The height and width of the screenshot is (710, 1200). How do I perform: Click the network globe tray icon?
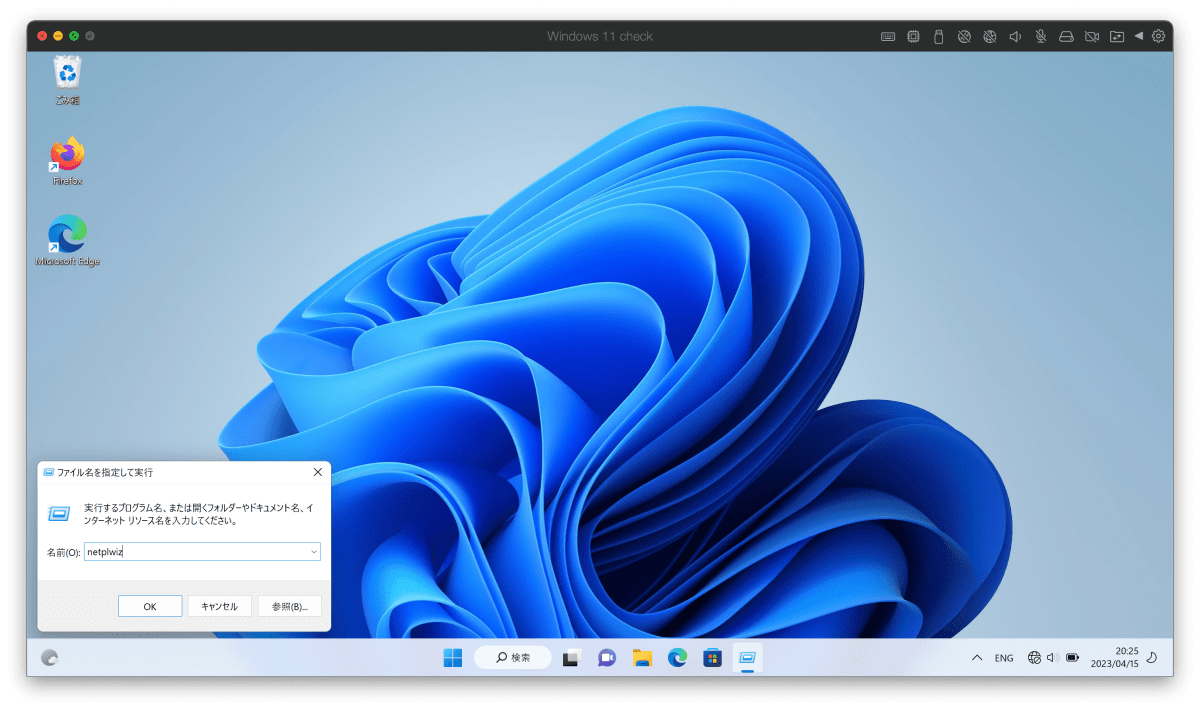point(1034,658)
